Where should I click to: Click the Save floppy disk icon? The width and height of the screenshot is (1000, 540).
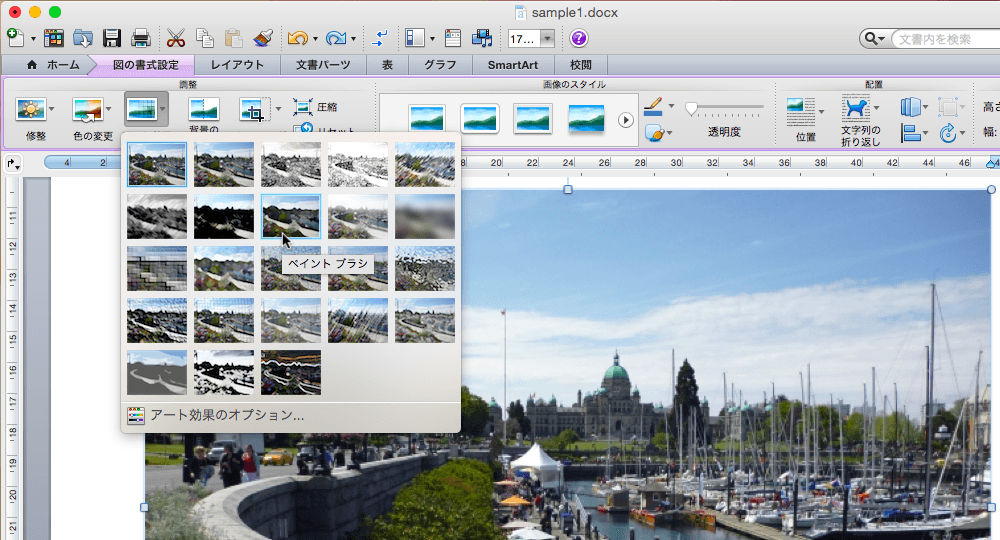[x=112, y=39]
